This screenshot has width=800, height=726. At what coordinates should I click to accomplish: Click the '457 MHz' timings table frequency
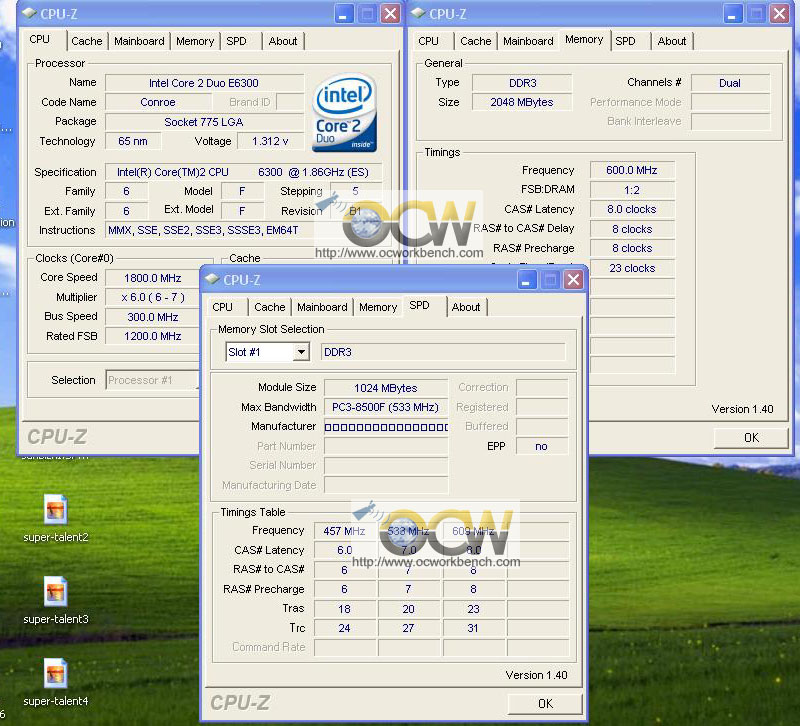pyautogui.click(x=344, y=531)
